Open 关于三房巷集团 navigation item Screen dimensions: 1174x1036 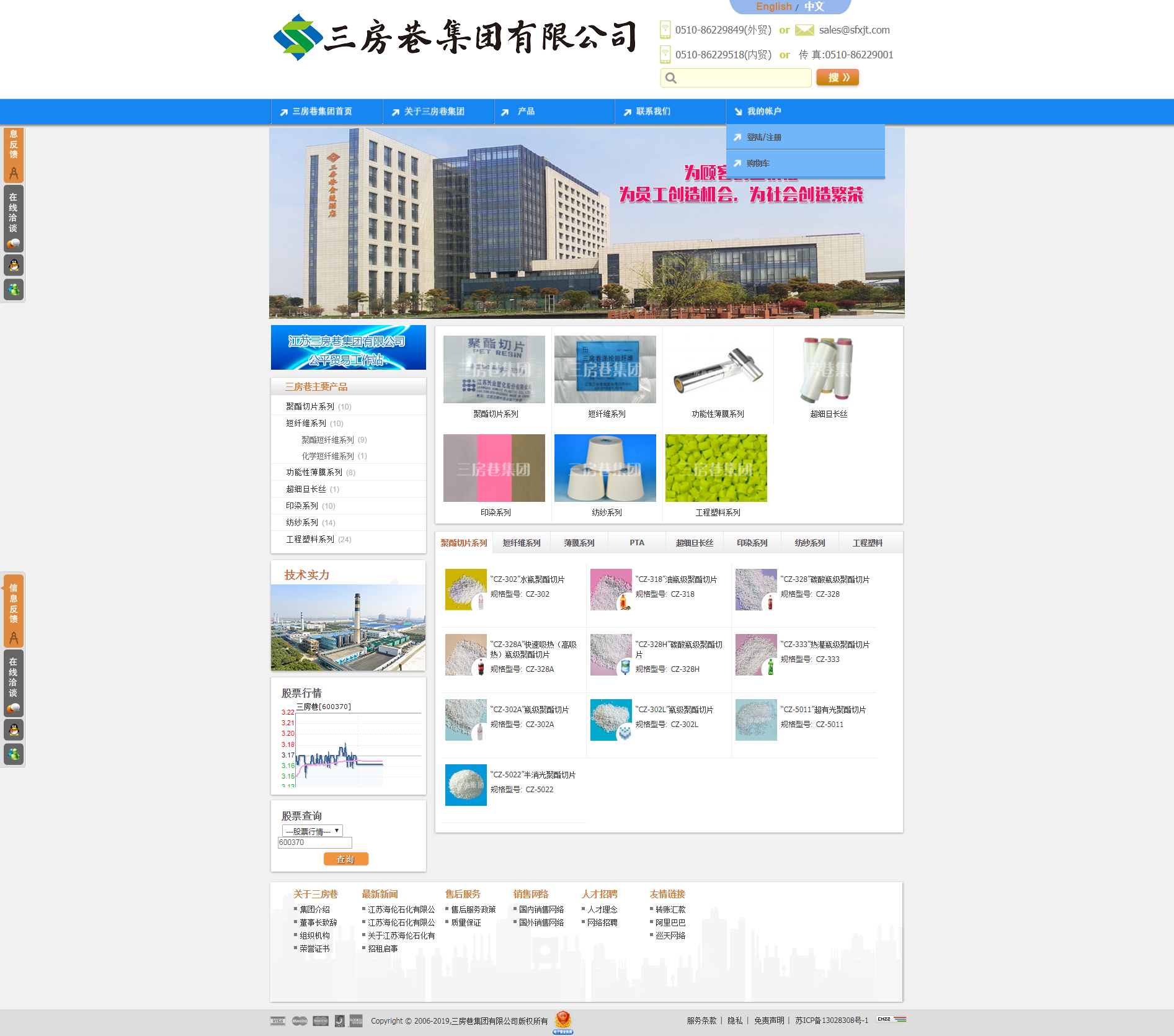click(434, 112)
